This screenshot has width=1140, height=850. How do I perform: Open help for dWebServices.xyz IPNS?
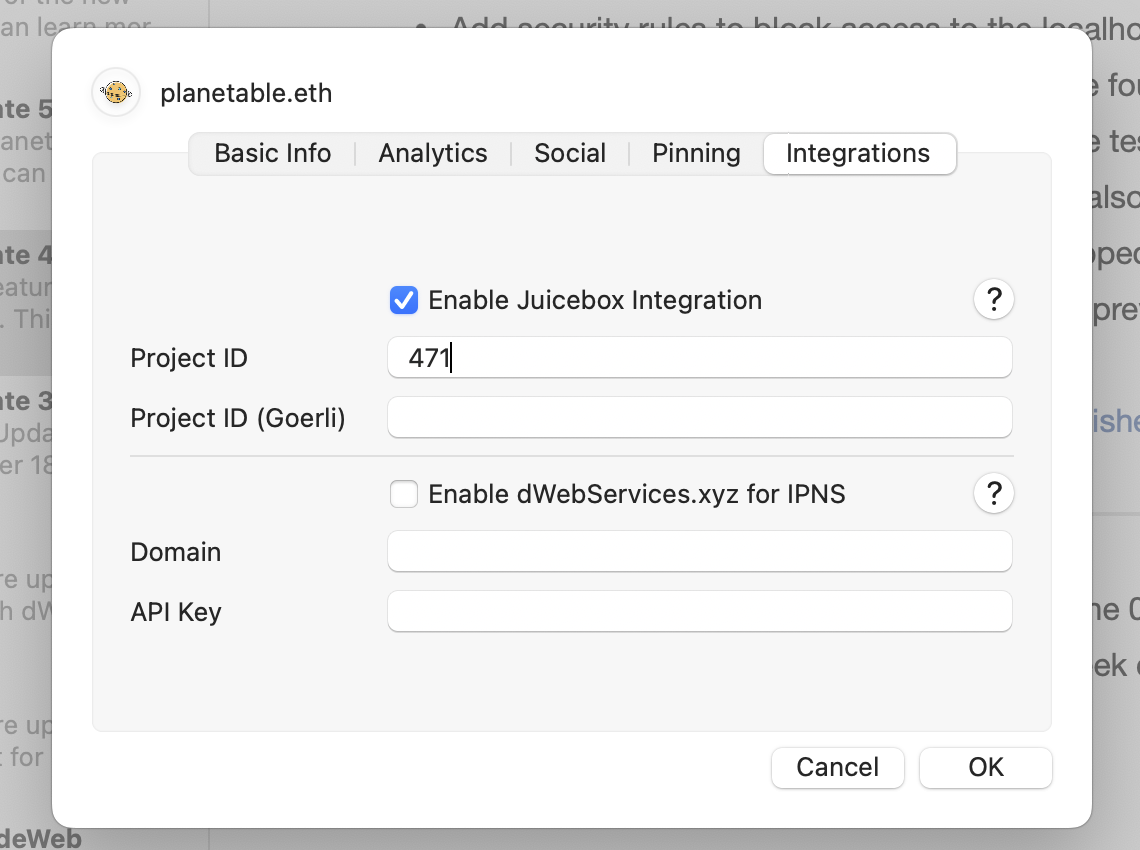994,494
